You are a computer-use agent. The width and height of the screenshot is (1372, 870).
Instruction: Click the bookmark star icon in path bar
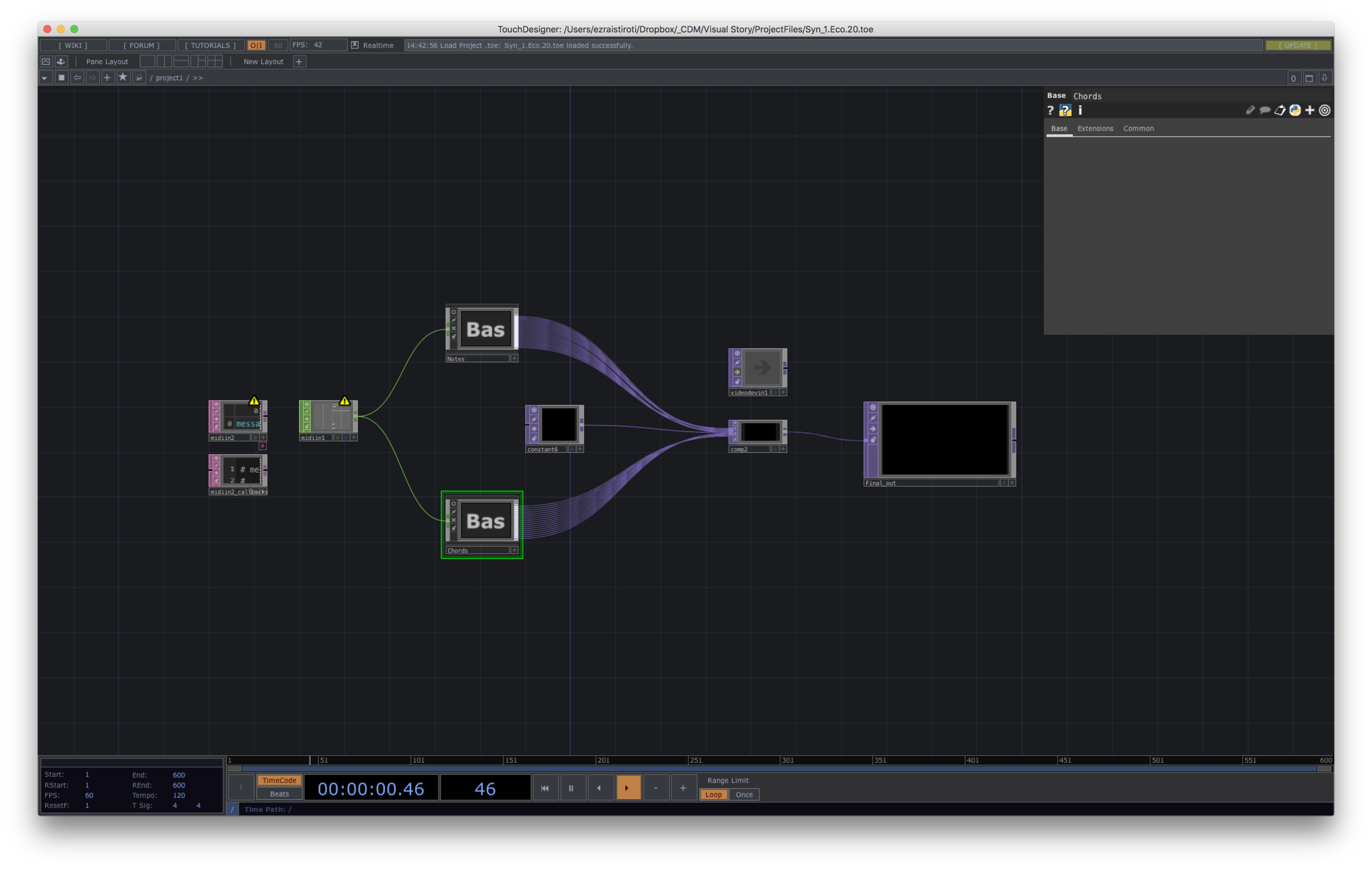tap(122, 77)
